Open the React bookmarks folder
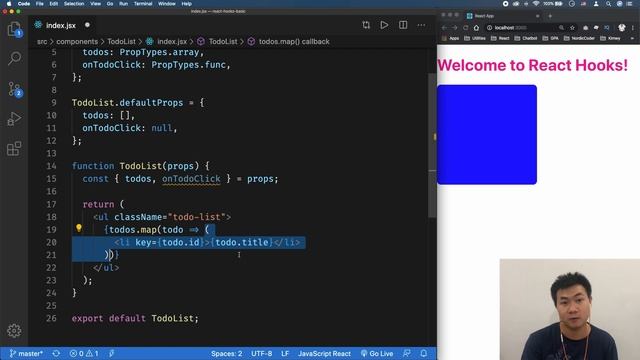Screen dimensions: 640x360 click(500, 38)
